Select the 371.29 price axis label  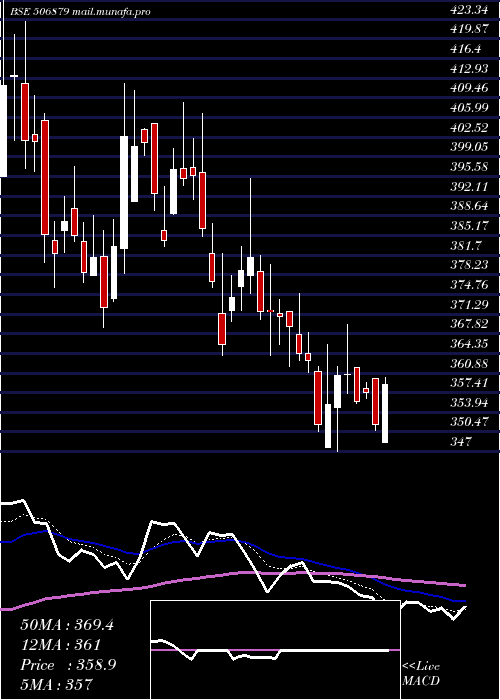click(469, 305)
